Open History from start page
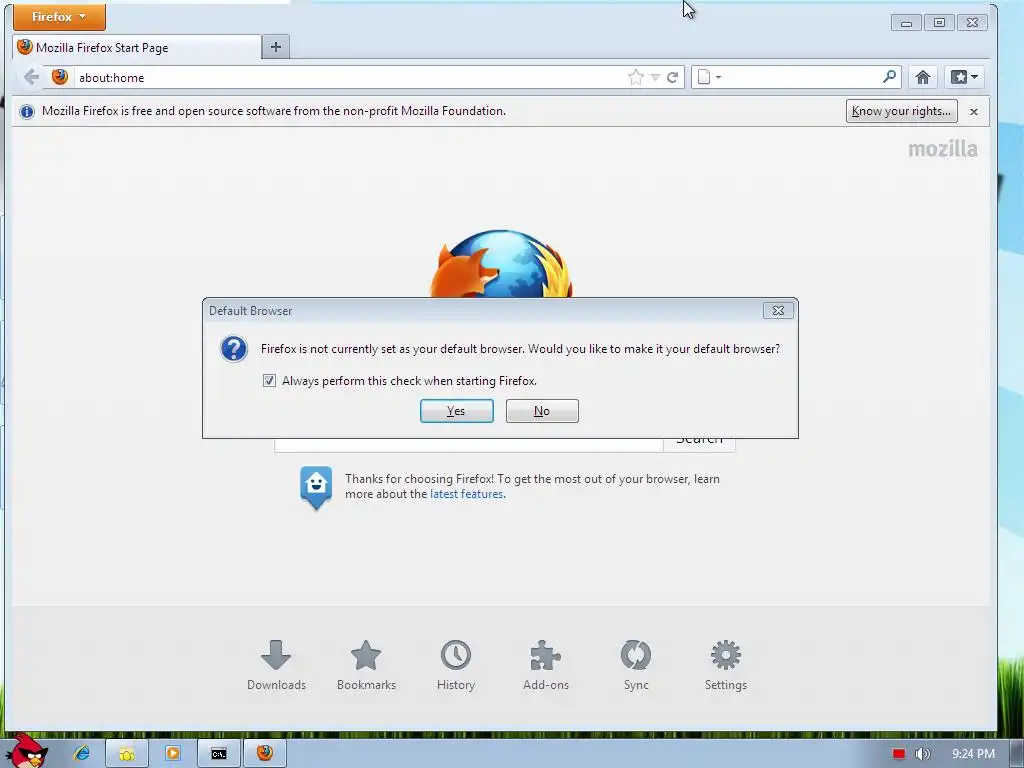 click(x=456, y=665)
